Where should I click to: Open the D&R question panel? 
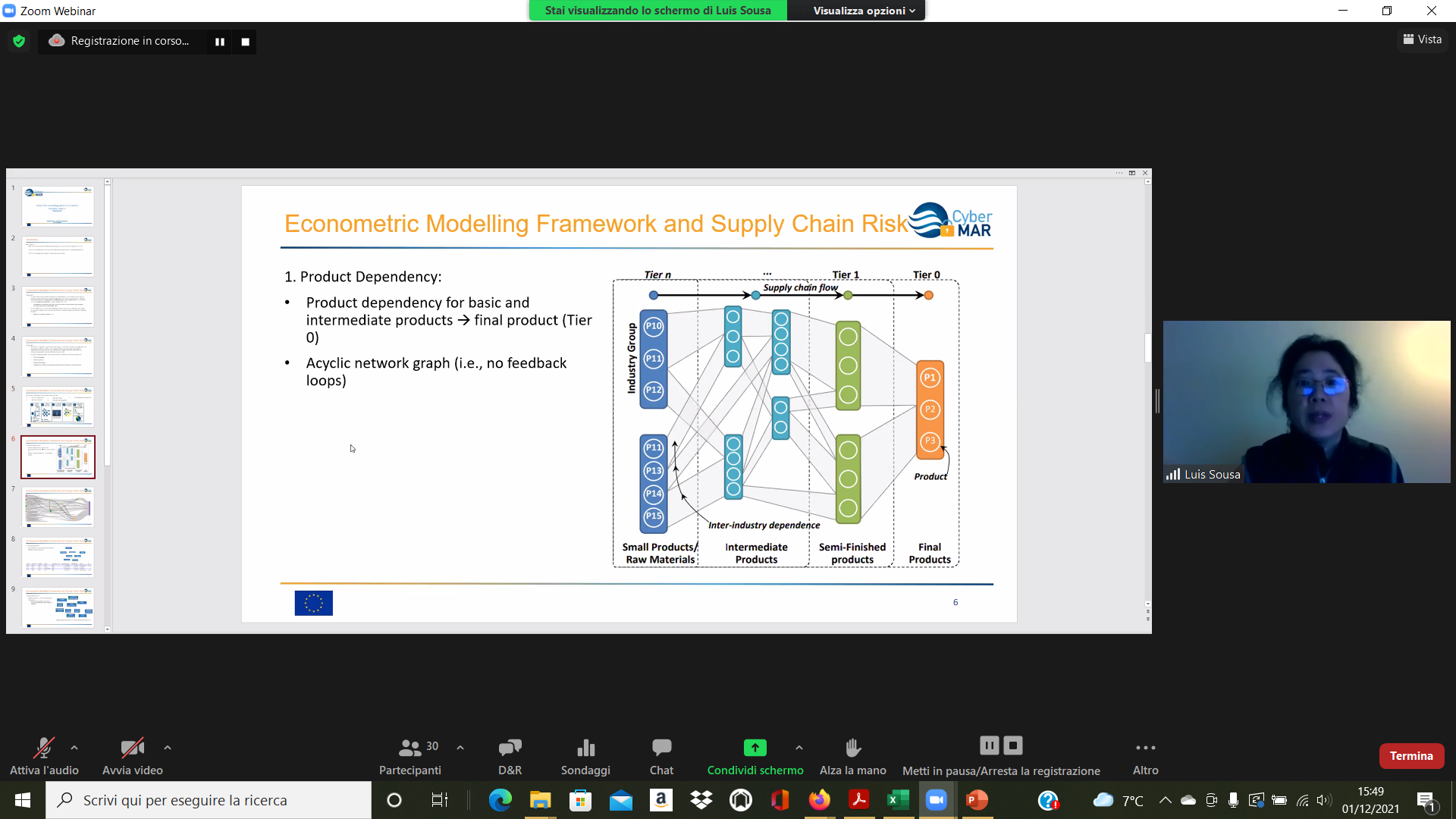pyautogui.click(x=510, y=748)
